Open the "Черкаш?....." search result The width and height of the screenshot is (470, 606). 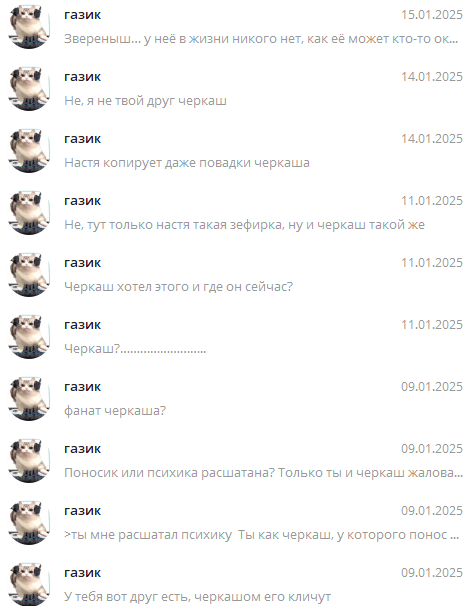click(235, 337)
